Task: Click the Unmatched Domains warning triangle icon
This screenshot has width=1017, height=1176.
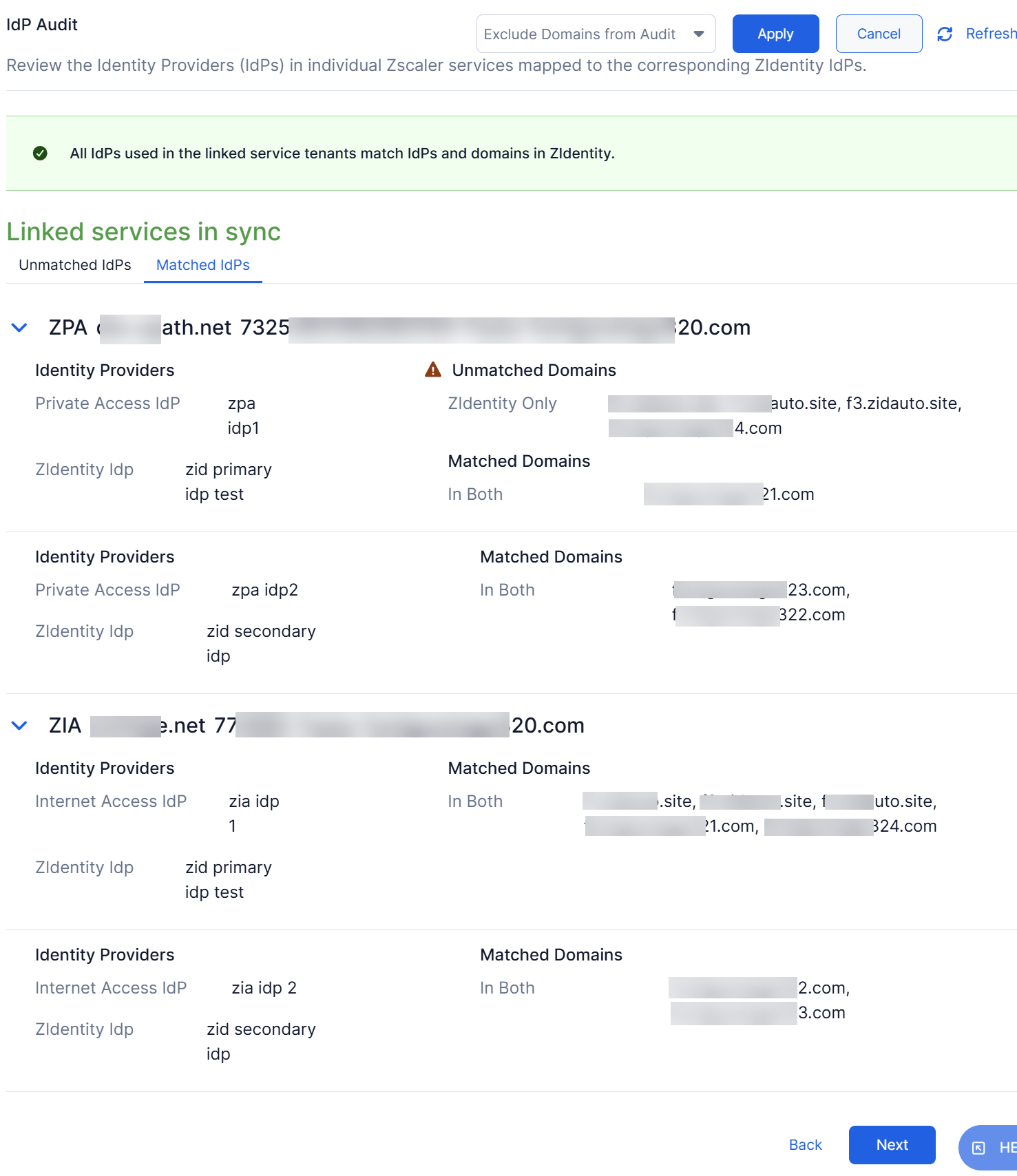Action: tap(433, 370)
